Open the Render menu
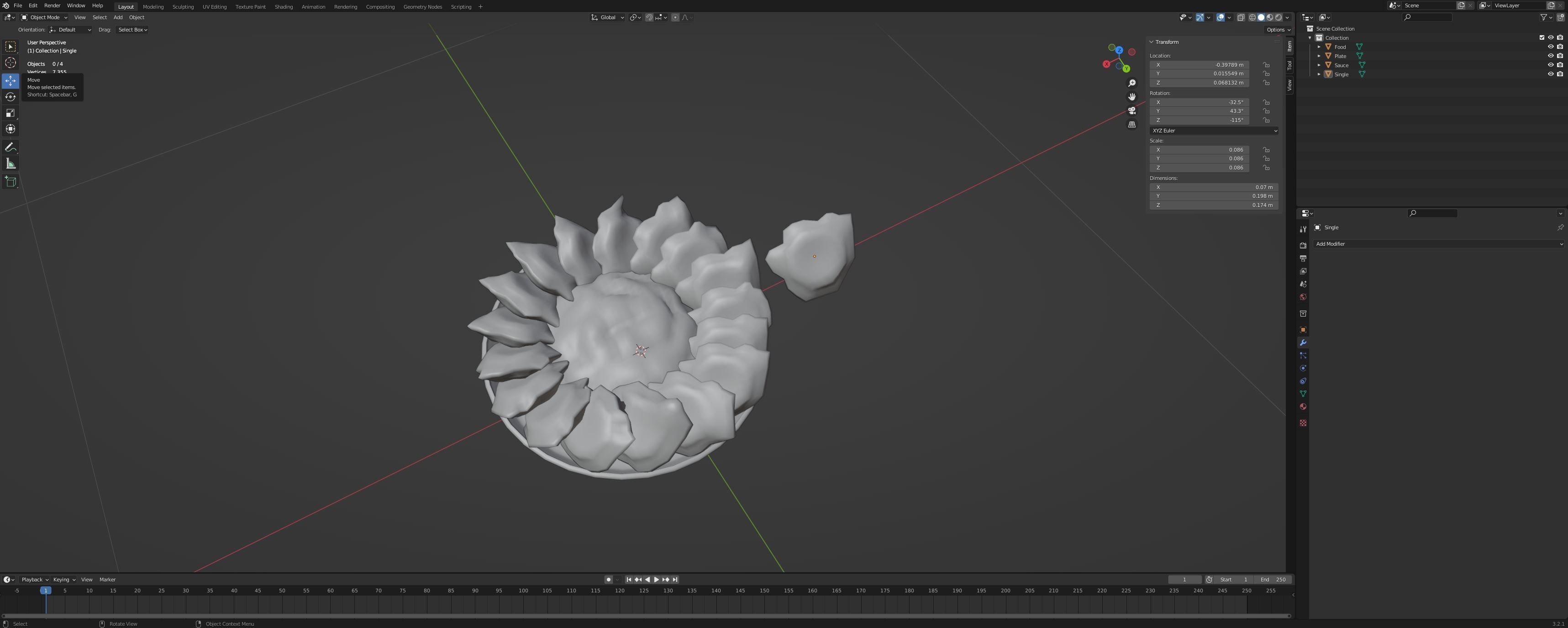The image size is (1568, 628). click(x=52, y=5)
